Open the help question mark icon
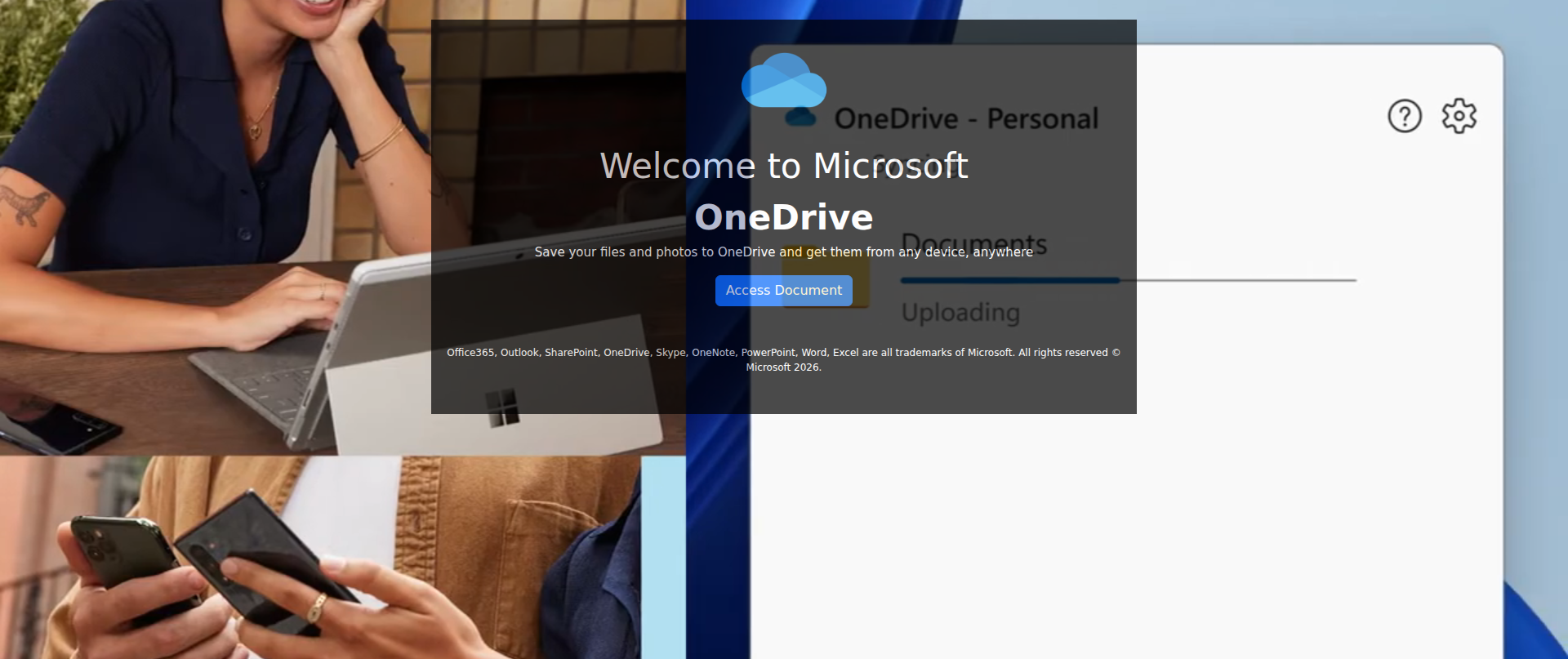Screen dimensions: 1568x659 pos(1405,116)
